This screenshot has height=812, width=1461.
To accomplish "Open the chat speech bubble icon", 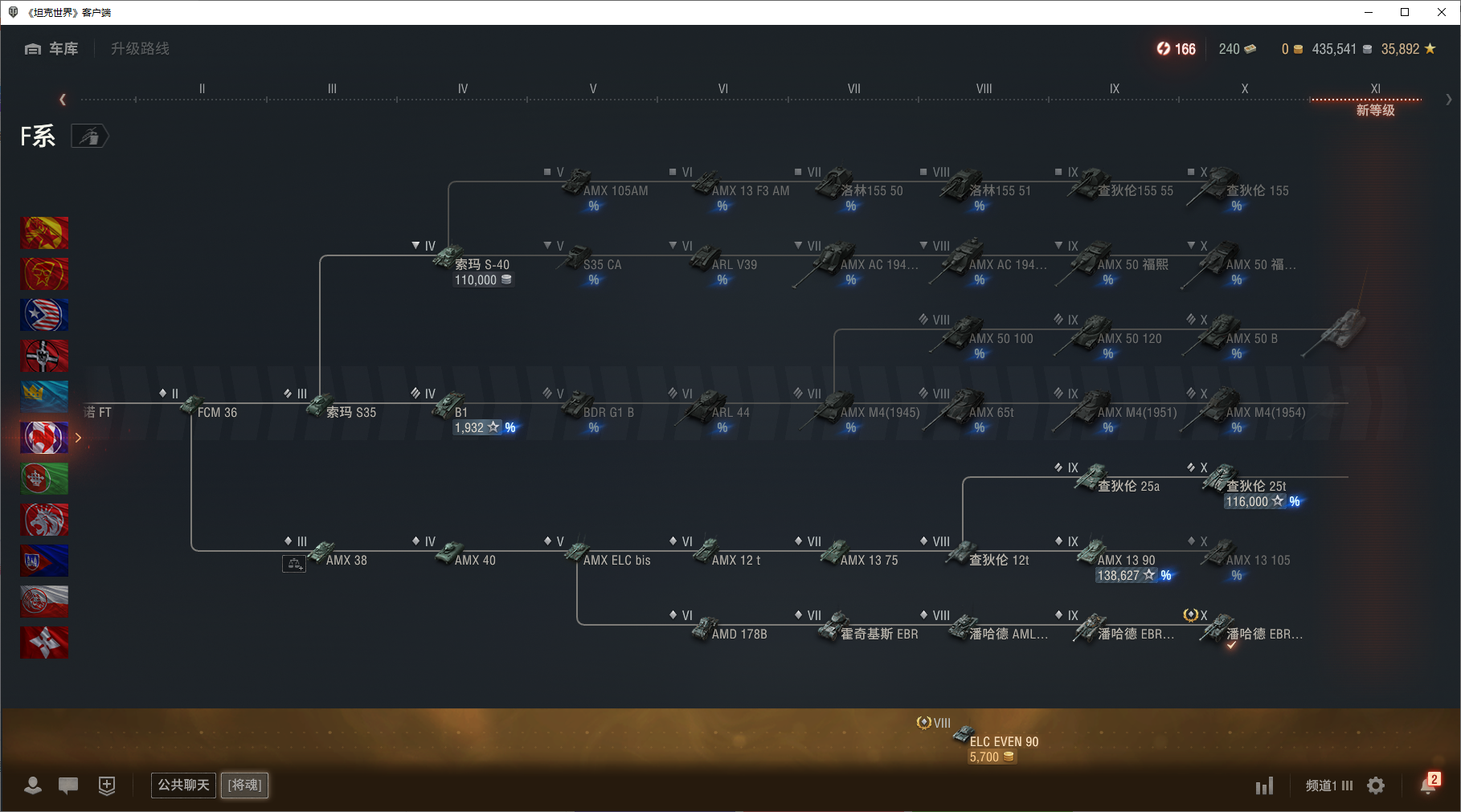I will pos(68,785).
